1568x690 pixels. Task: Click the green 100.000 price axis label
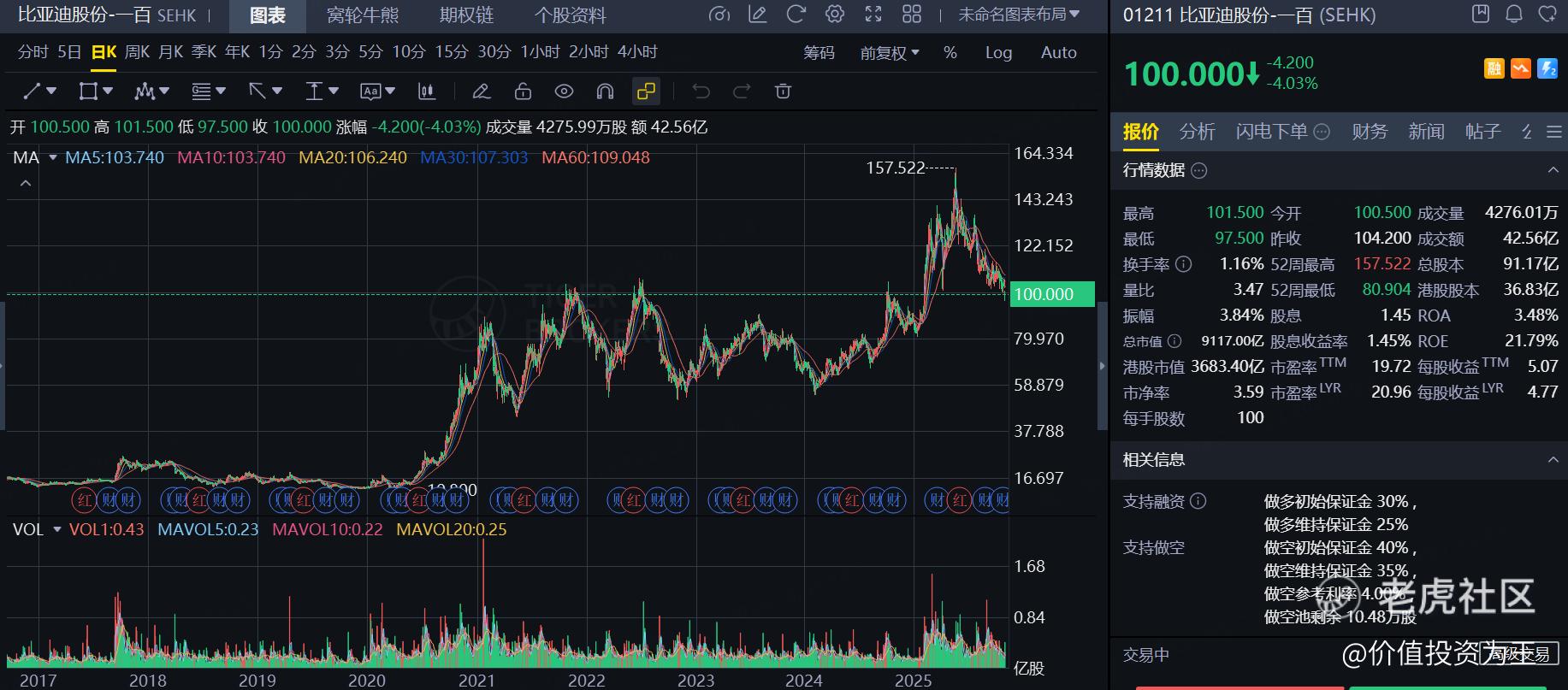click(1052, 294)
